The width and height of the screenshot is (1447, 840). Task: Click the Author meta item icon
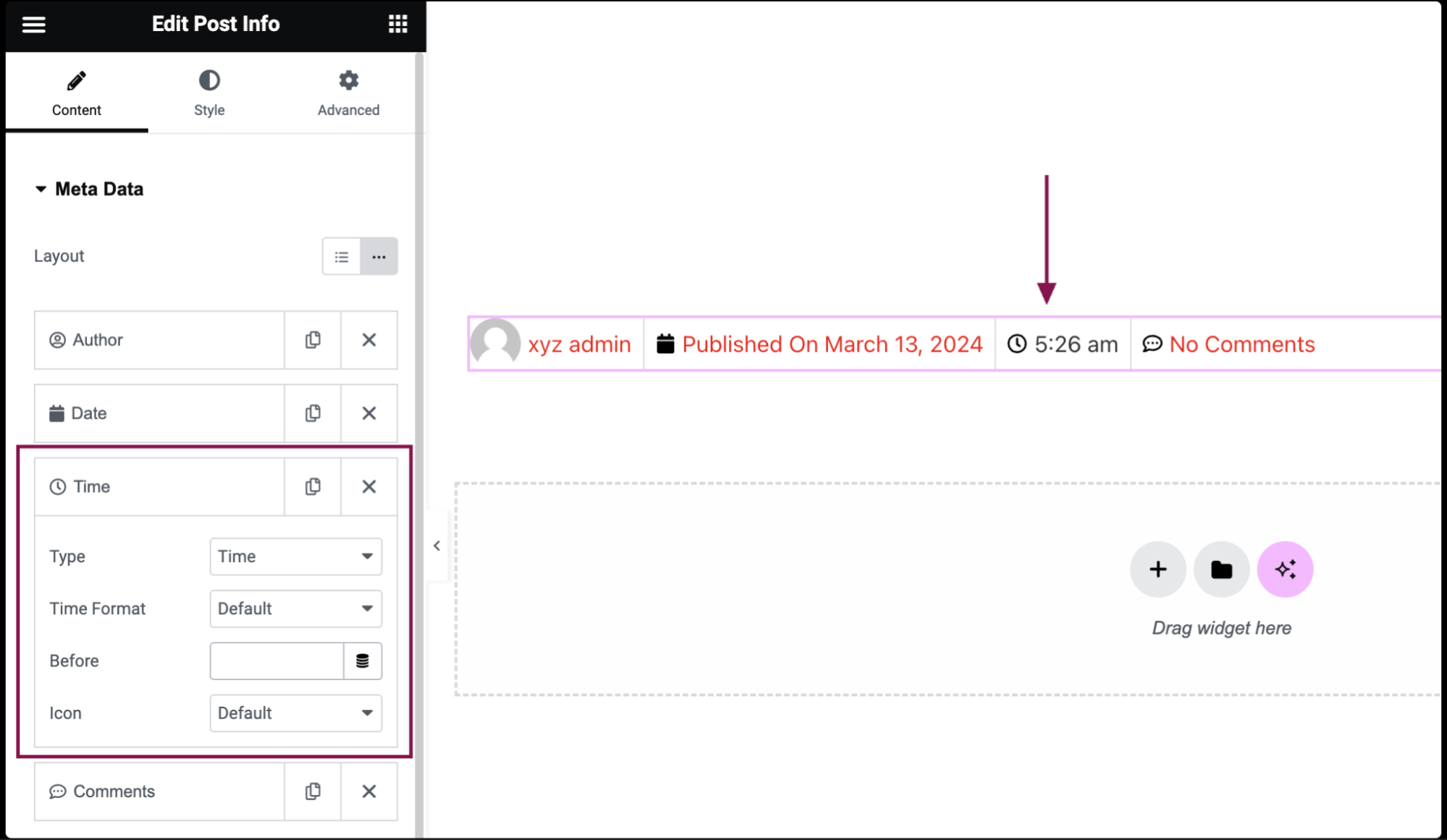(57, 340)
